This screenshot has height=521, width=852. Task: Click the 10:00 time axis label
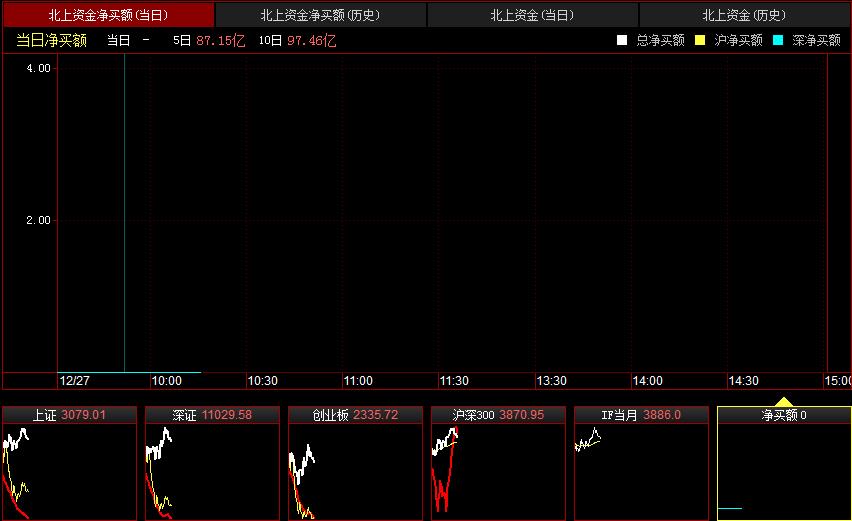tap(166, 381)
